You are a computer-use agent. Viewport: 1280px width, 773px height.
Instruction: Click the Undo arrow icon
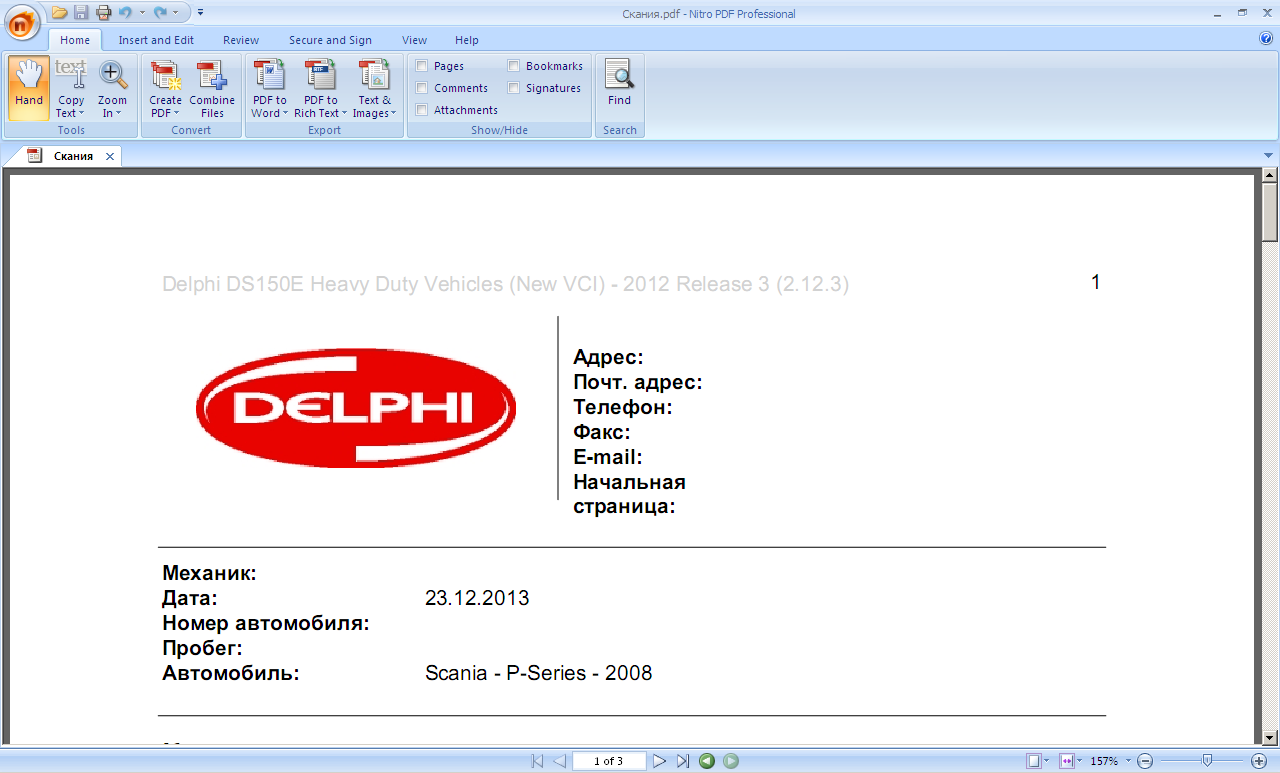pyautogui.click(x=125, y=13)
